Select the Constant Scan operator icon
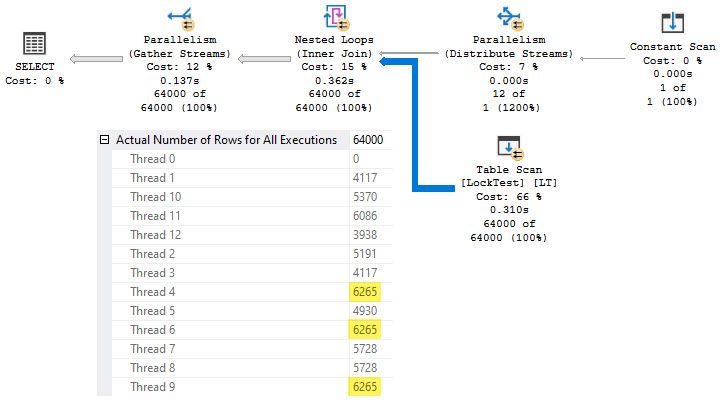 pyautogui.click(x=673, y=23)
